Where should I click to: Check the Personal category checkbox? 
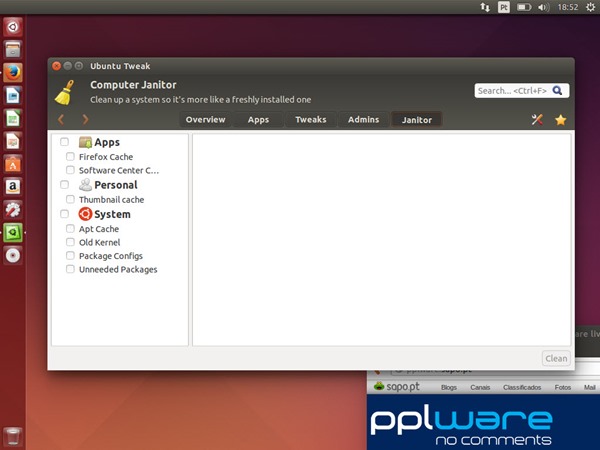pyautogui.click(x=64, y=185)
